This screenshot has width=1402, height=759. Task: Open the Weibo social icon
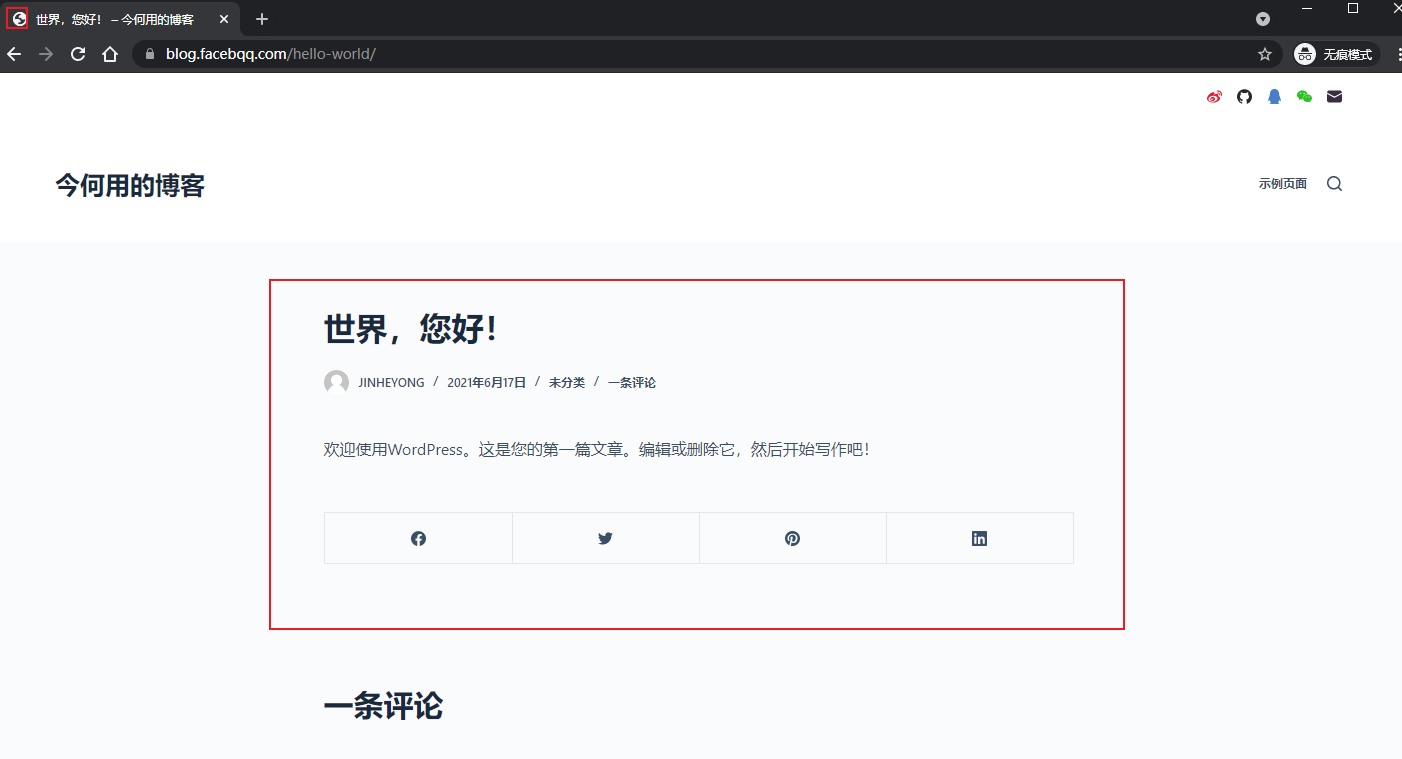click(1214, 97)
